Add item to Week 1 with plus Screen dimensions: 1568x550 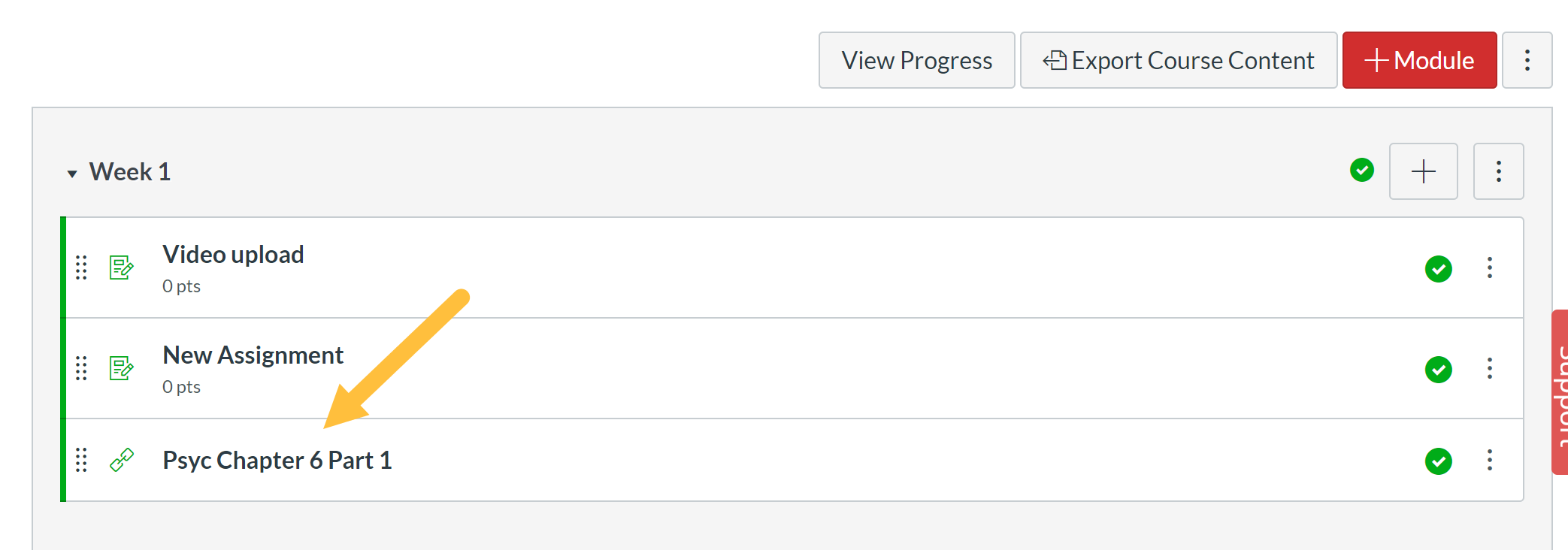click(1423, 171)
